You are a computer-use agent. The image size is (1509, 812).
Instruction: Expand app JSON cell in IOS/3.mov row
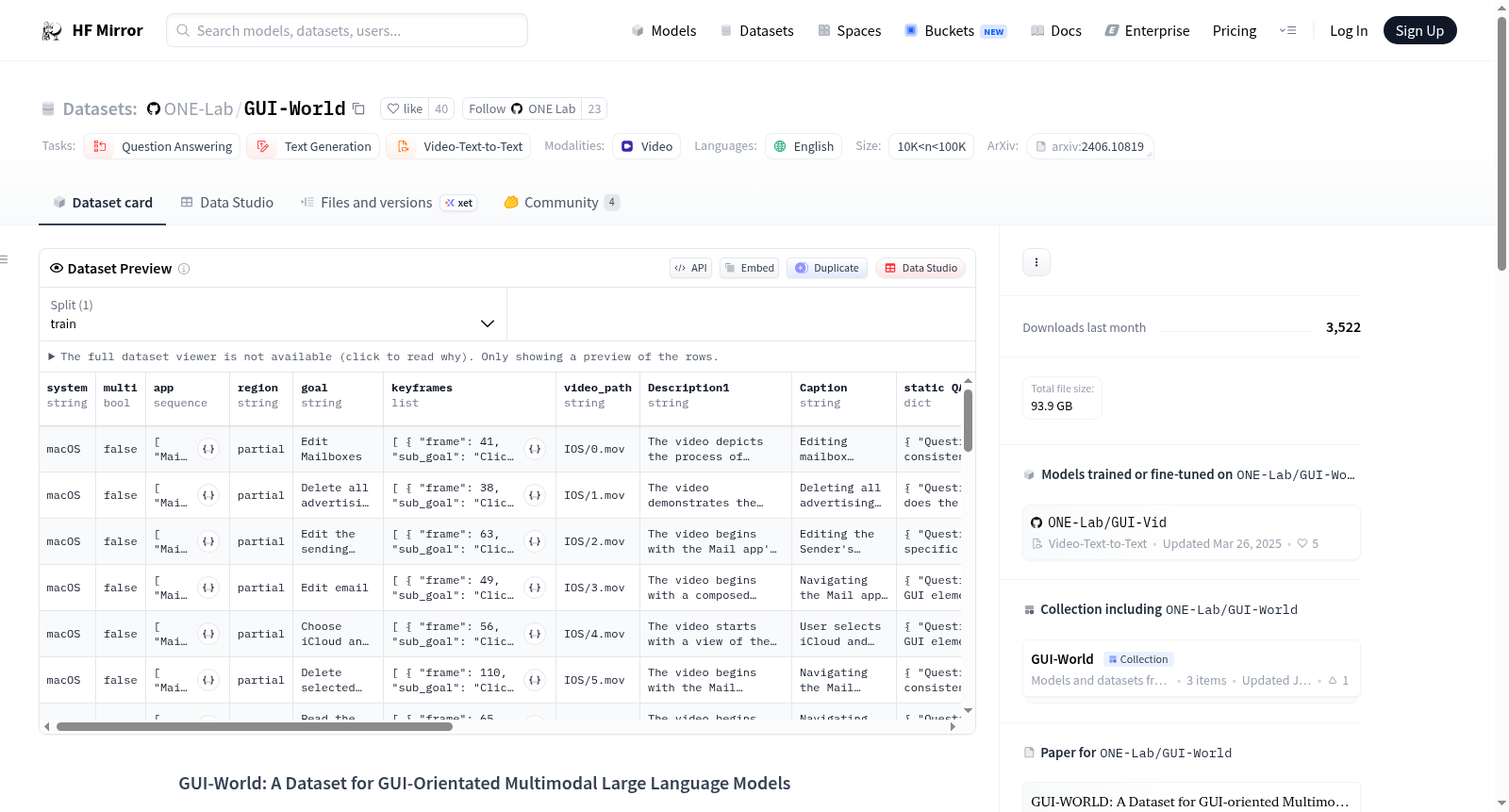click(x=209, y=588)
